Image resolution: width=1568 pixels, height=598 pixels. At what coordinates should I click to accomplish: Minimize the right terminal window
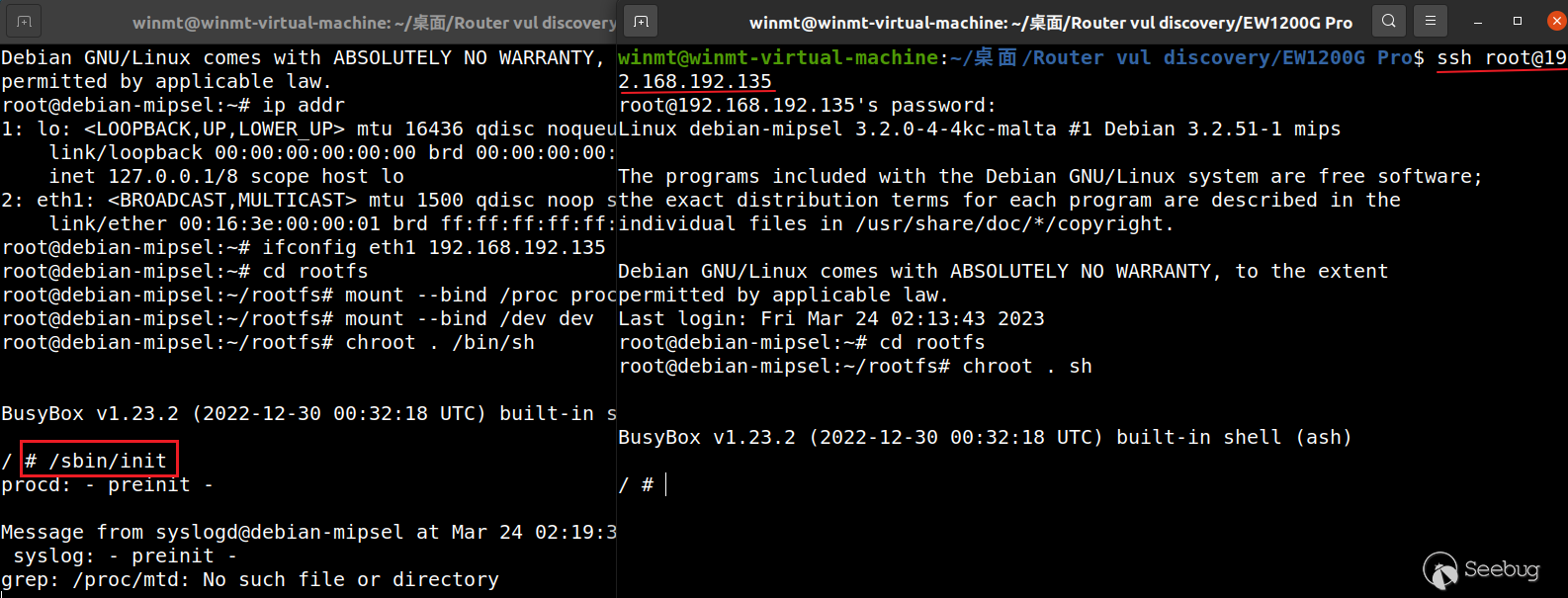click(x=1478, y=21)
